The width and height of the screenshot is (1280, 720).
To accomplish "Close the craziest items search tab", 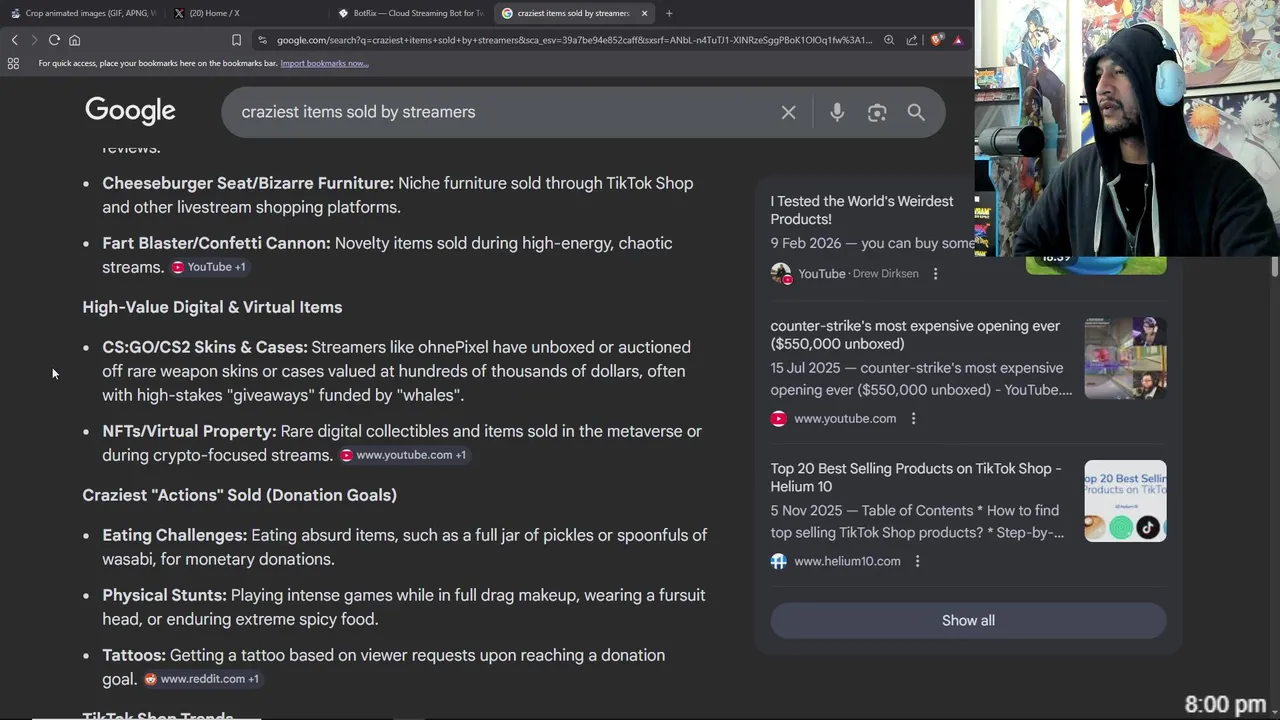I will pos(644,13).
